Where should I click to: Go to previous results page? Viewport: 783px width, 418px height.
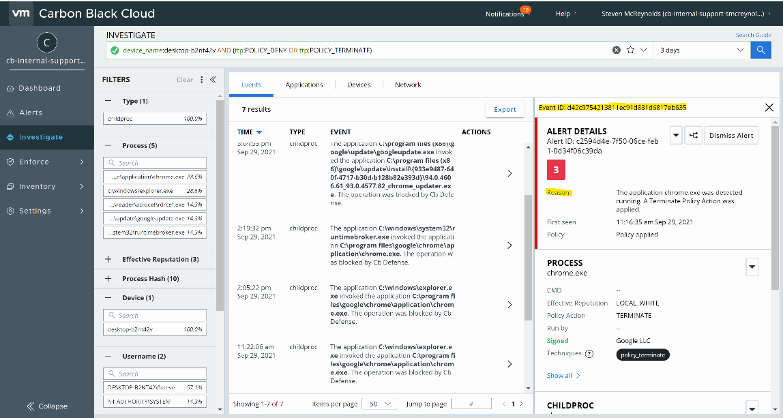(504, 404)
